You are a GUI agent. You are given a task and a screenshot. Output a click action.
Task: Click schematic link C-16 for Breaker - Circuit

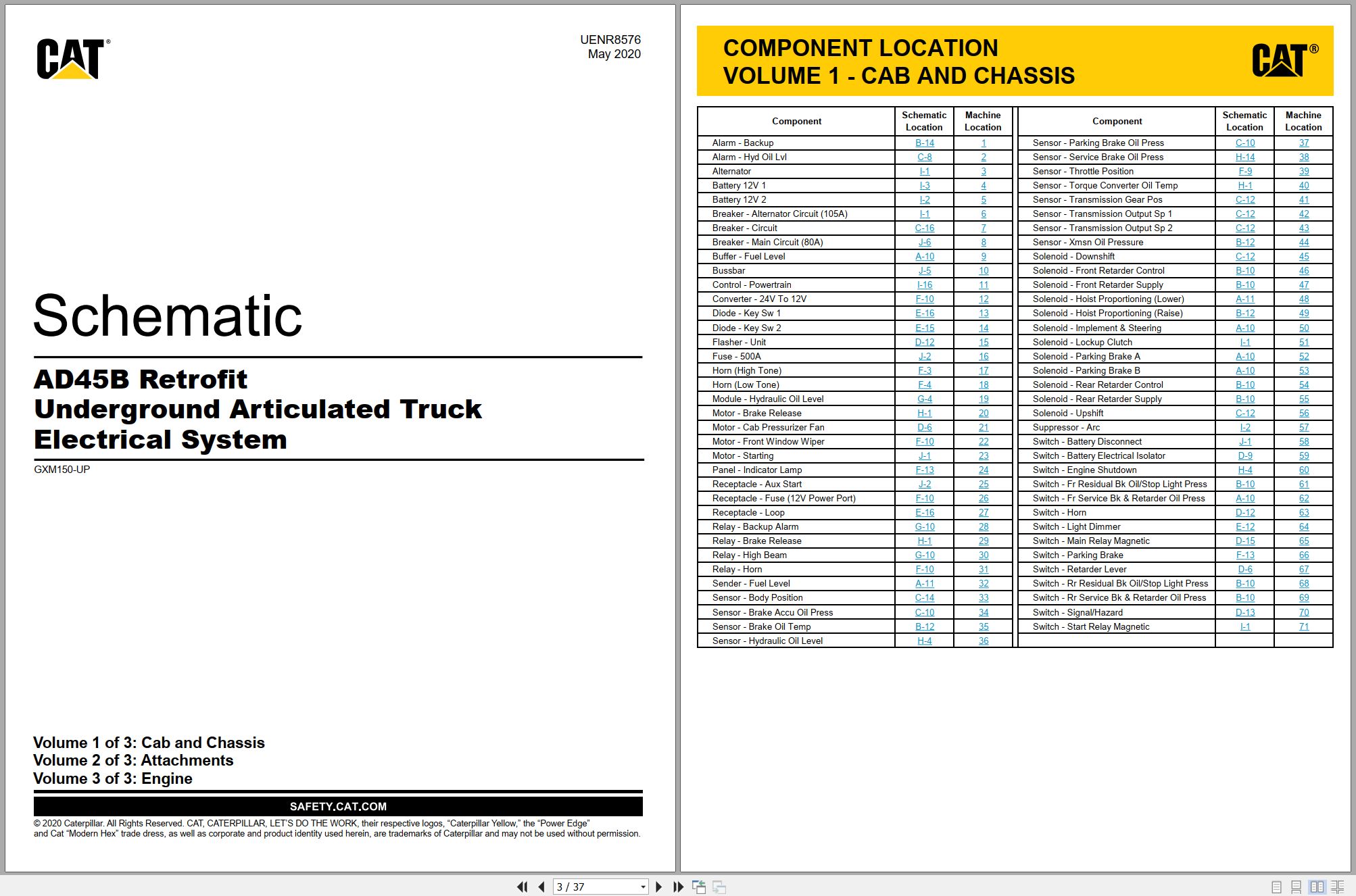point(924,228)
